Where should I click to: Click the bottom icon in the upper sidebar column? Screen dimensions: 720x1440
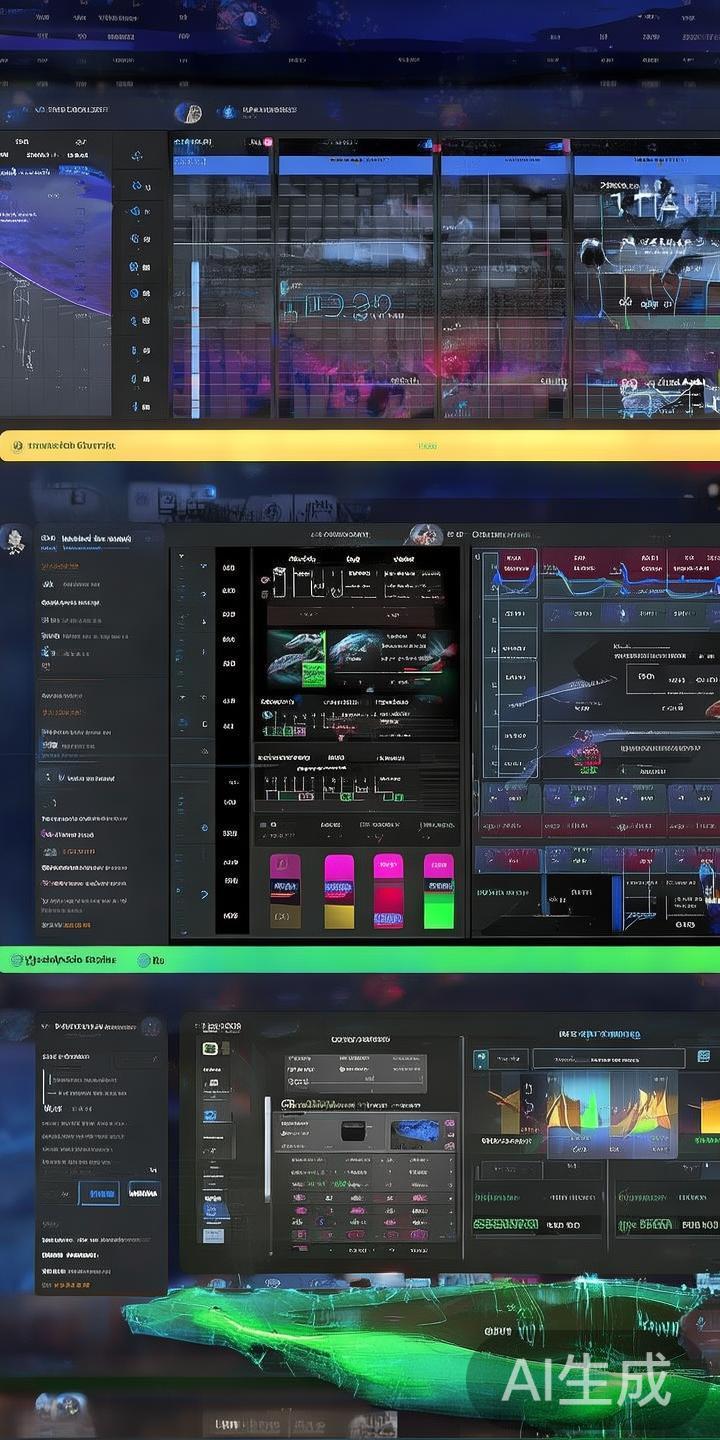(136, 407)
